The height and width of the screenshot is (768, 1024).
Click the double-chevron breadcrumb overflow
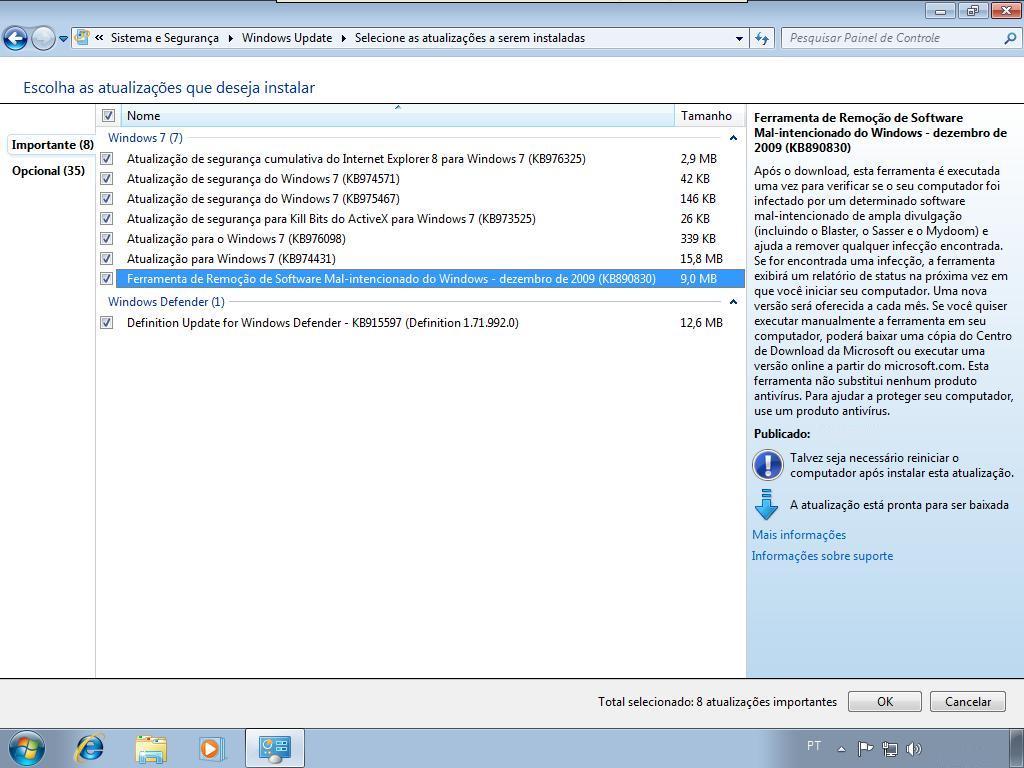99,38
